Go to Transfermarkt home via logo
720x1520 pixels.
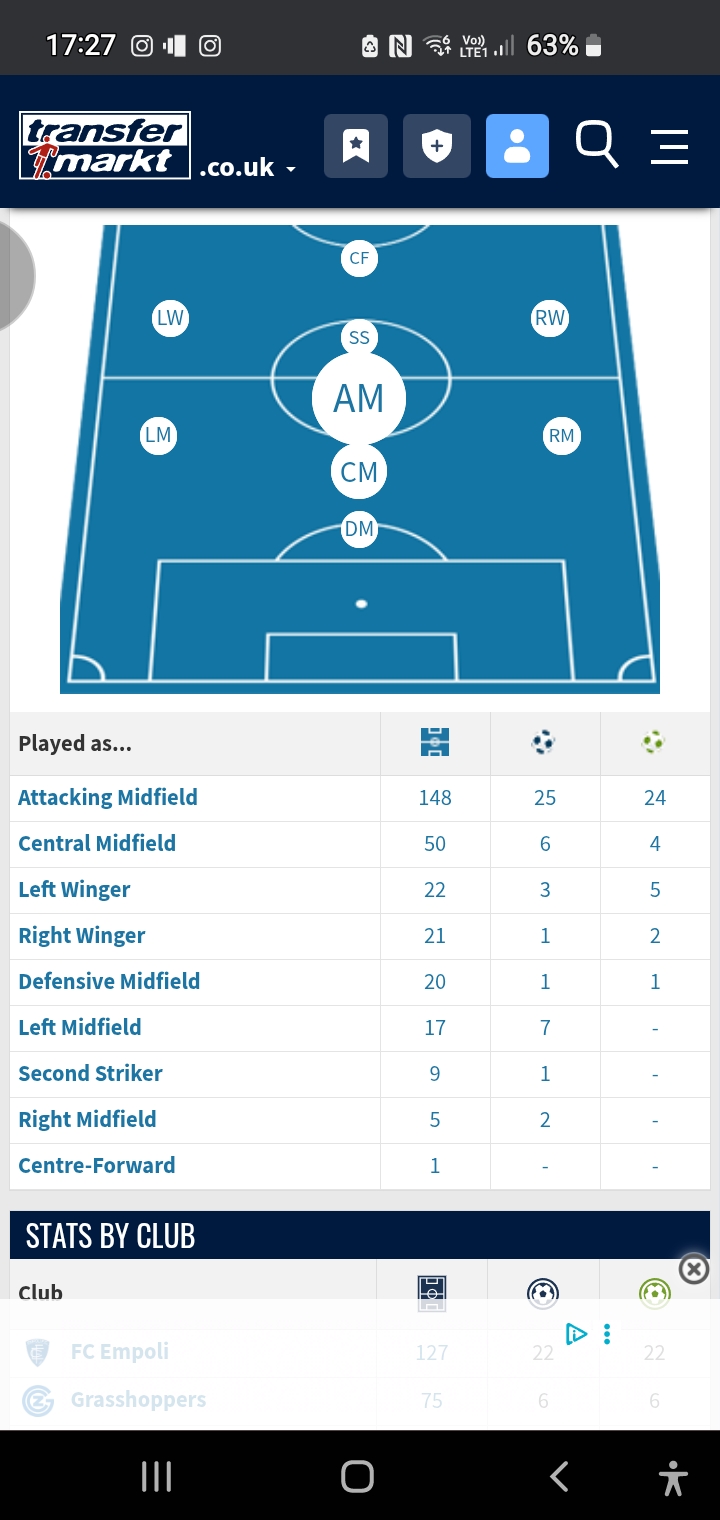pos(105,146)
